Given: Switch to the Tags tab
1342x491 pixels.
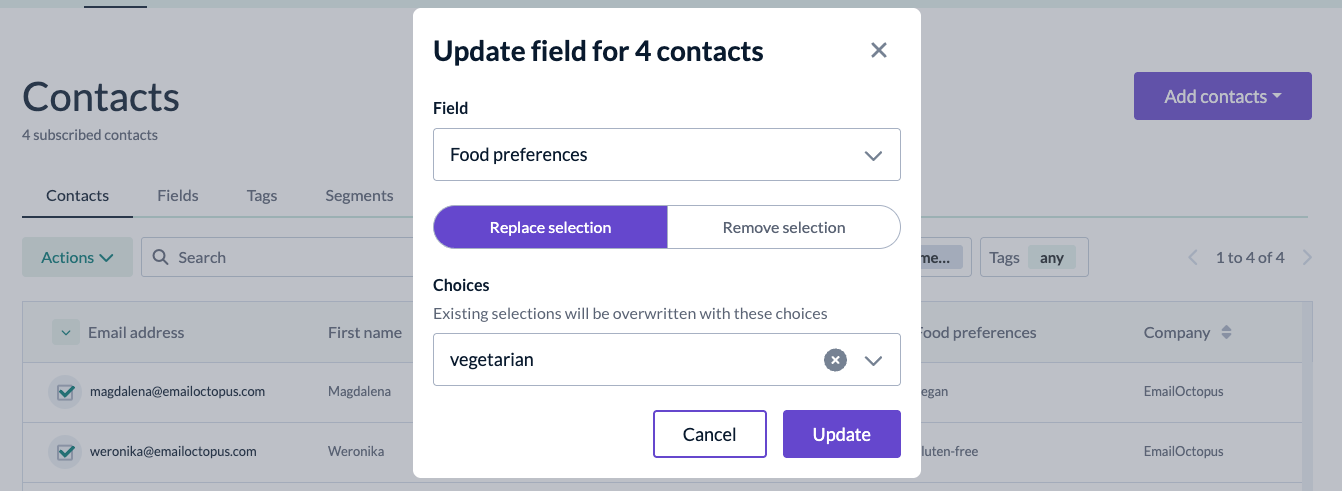Looking at the screenshot, I should (x=262, y=195).
